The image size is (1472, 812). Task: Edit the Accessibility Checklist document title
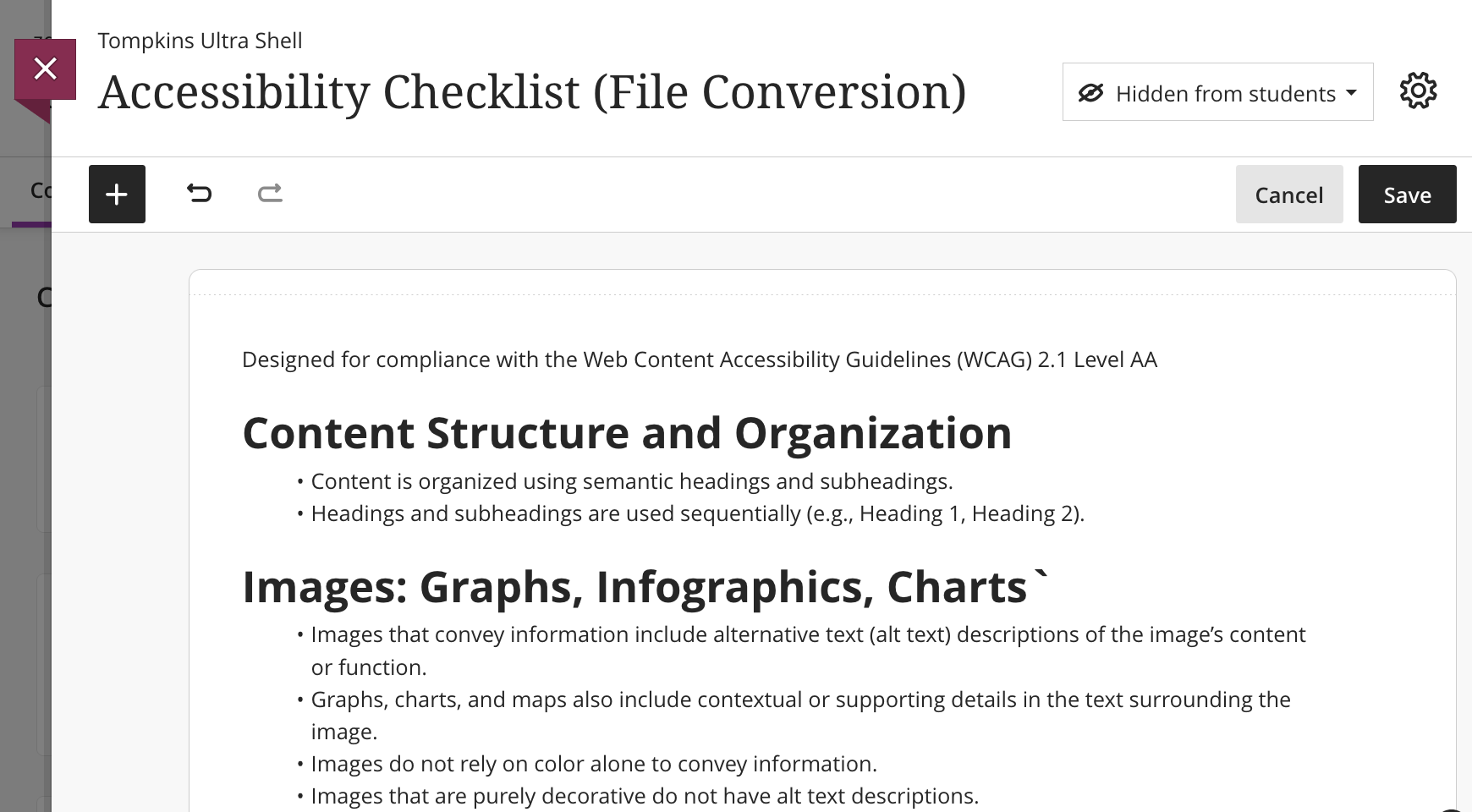tap(532, 92)
